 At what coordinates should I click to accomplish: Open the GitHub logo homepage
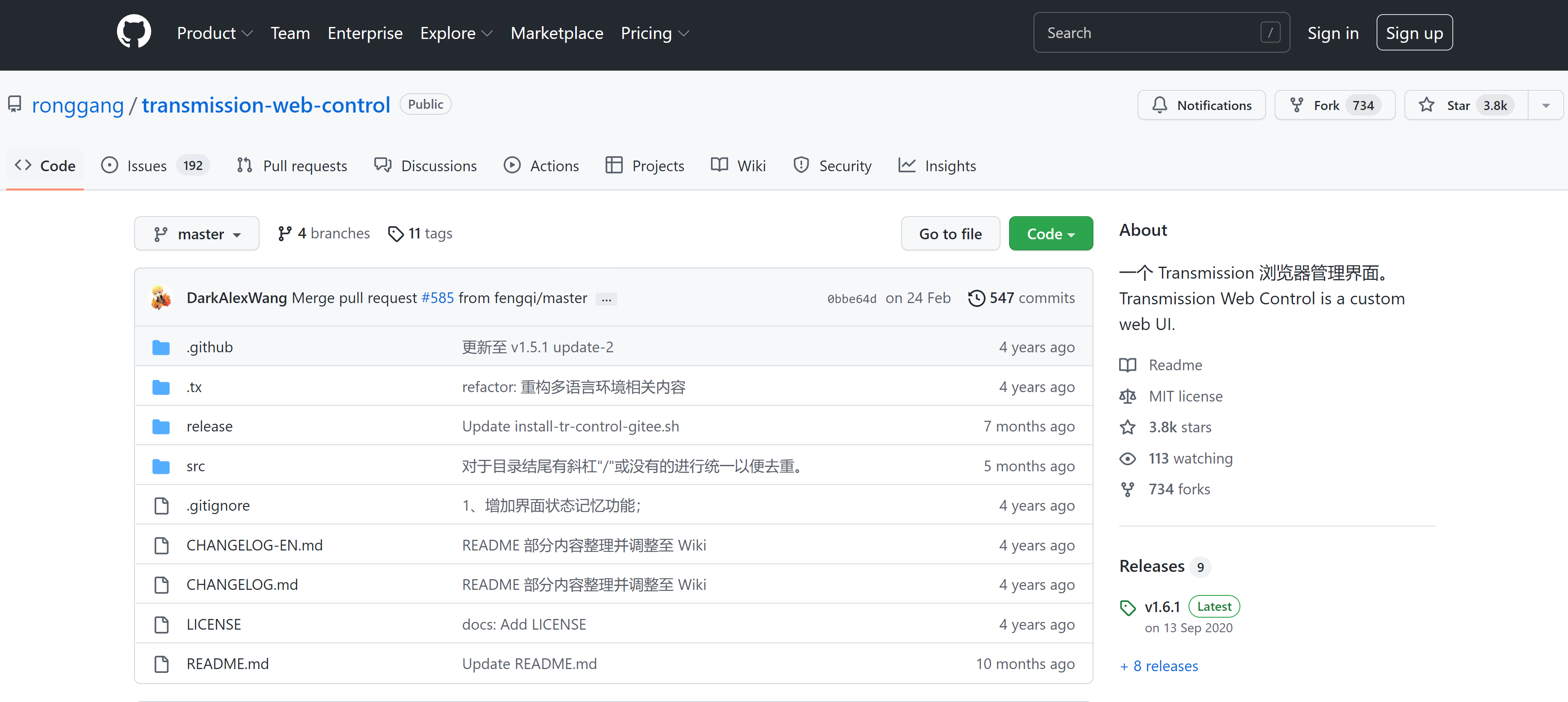coord(134,32)
